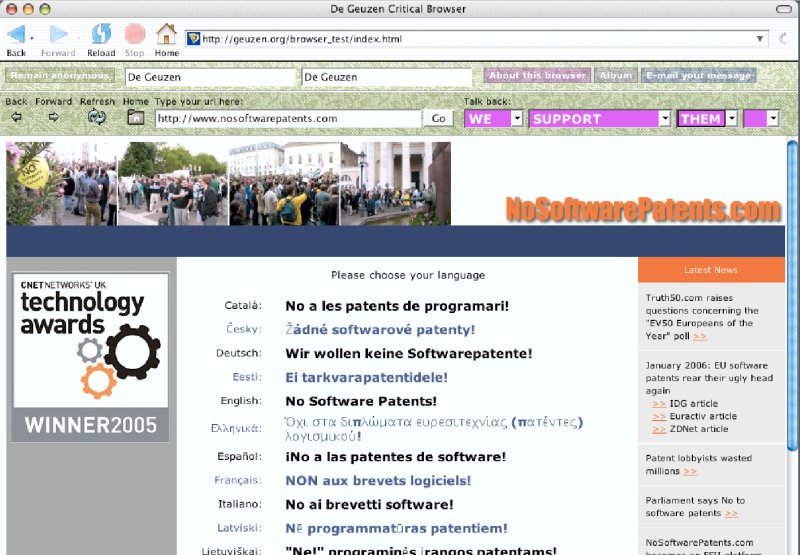Select the Català language link
This screenshot has width=800, height=555.
click(x=397, y=306)
